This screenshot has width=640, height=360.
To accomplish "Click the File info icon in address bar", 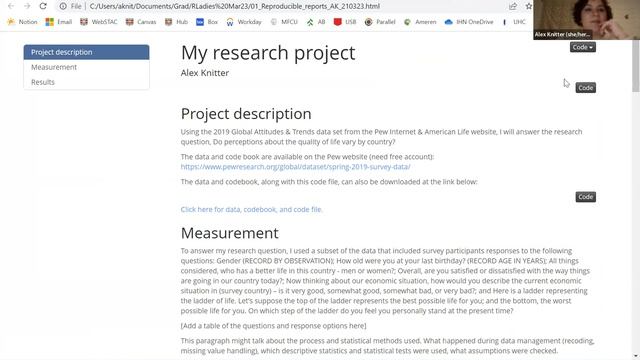I will click(63, 6).
